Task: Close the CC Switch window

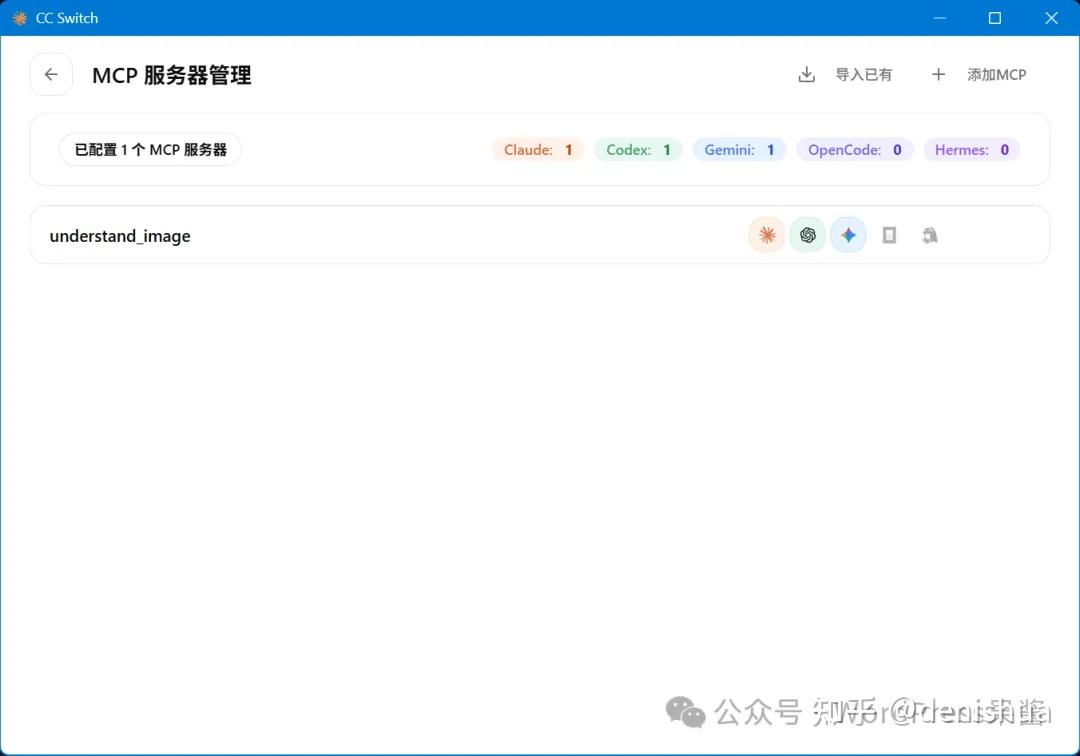Action: [1051, 18]
